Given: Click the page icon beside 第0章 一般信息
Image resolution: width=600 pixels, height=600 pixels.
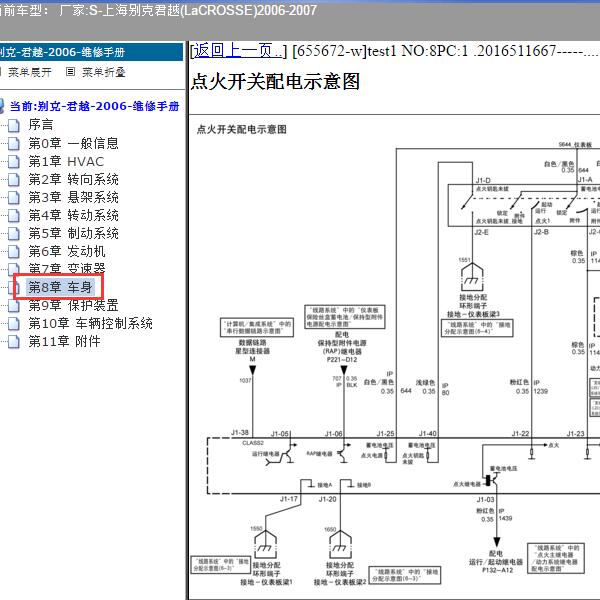Looking at the screenshot, I should 13,143.
